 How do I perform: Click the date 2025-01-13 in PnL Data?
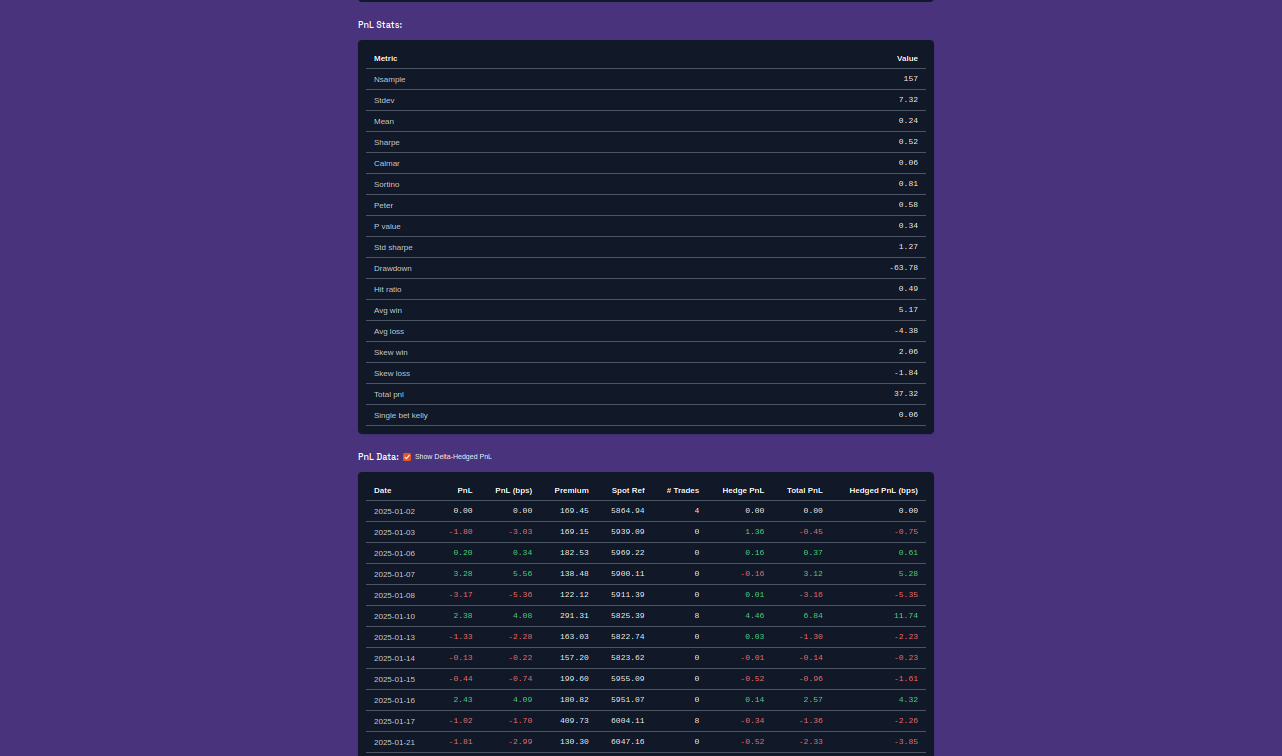(394, 637)
